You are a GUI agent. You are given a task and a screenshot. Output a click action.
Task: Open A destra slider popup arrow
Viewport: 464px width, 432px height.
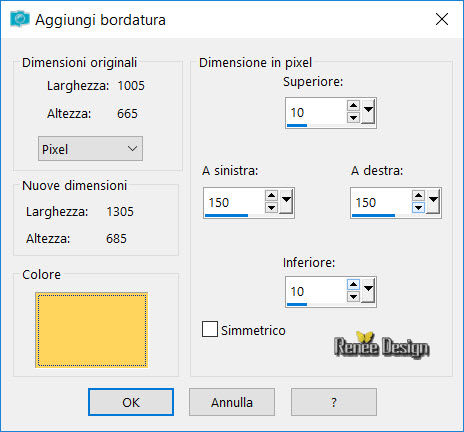coord(433,201)
